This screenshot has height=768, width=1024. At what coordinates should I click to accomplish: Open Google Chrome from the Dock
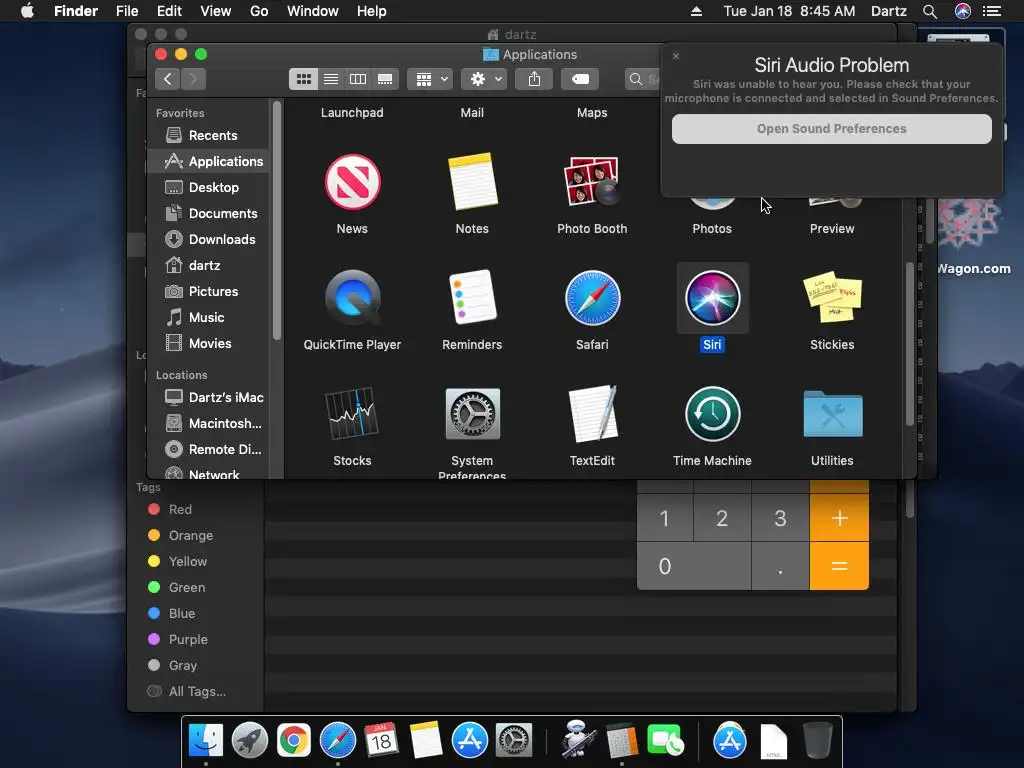click(294, 741)
